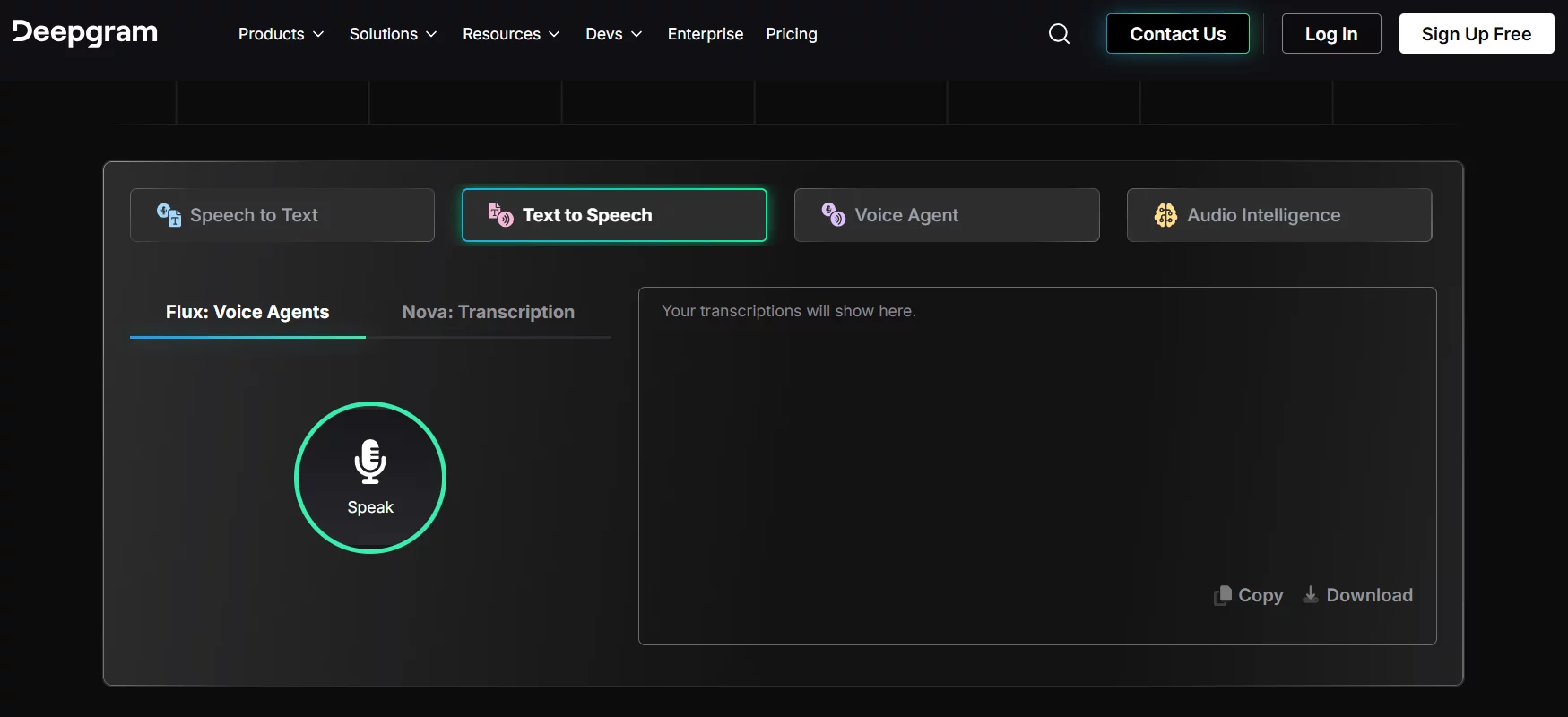The height and width of the screenshot is (717, 1568).
Task: Switch to the Nova: Transcription tab
Action: pos(488,312)
